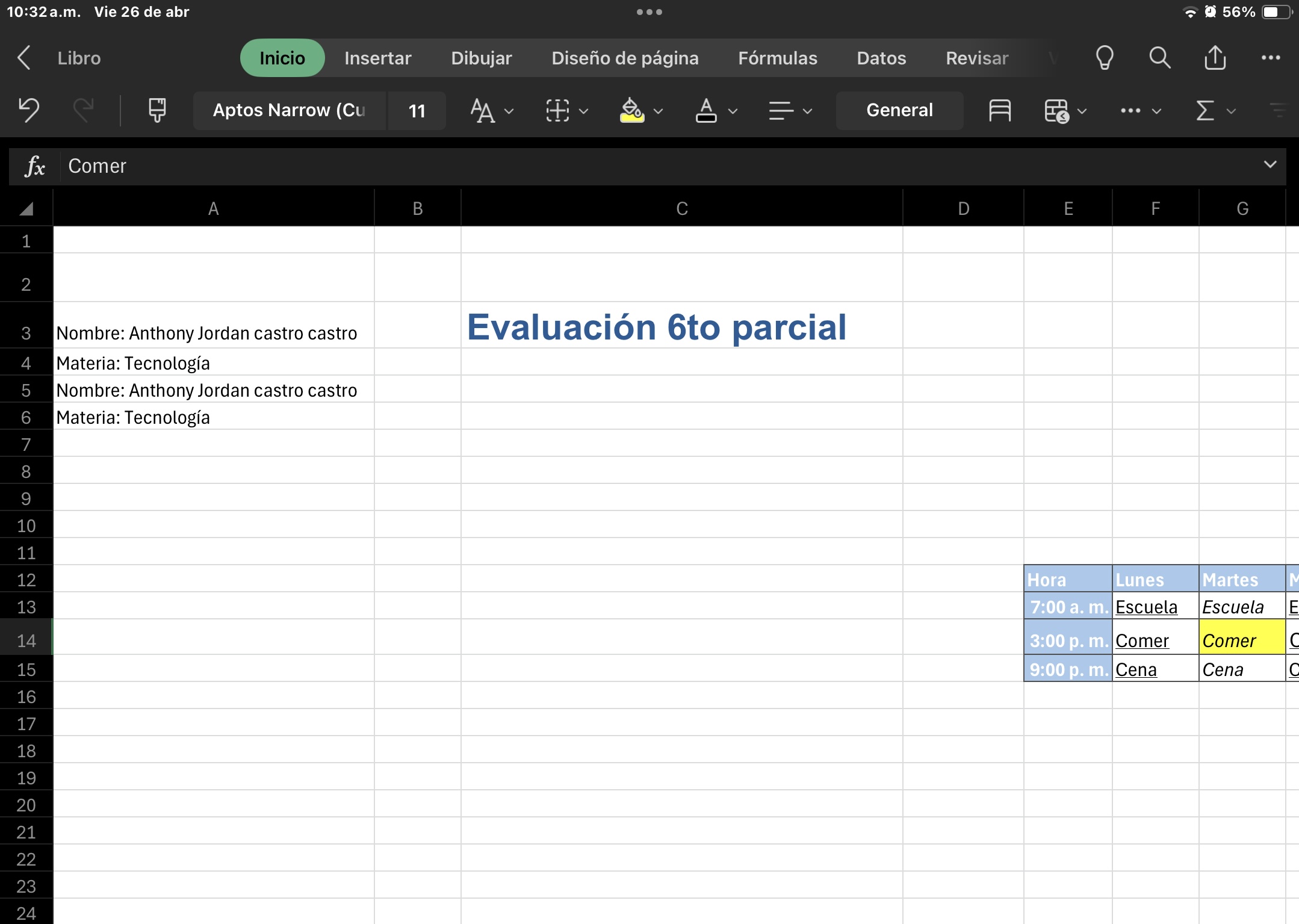Open the lightbulb Tell Me icon
Viewport: 1299px width, 924px height.
click(x=1104, y=58)
